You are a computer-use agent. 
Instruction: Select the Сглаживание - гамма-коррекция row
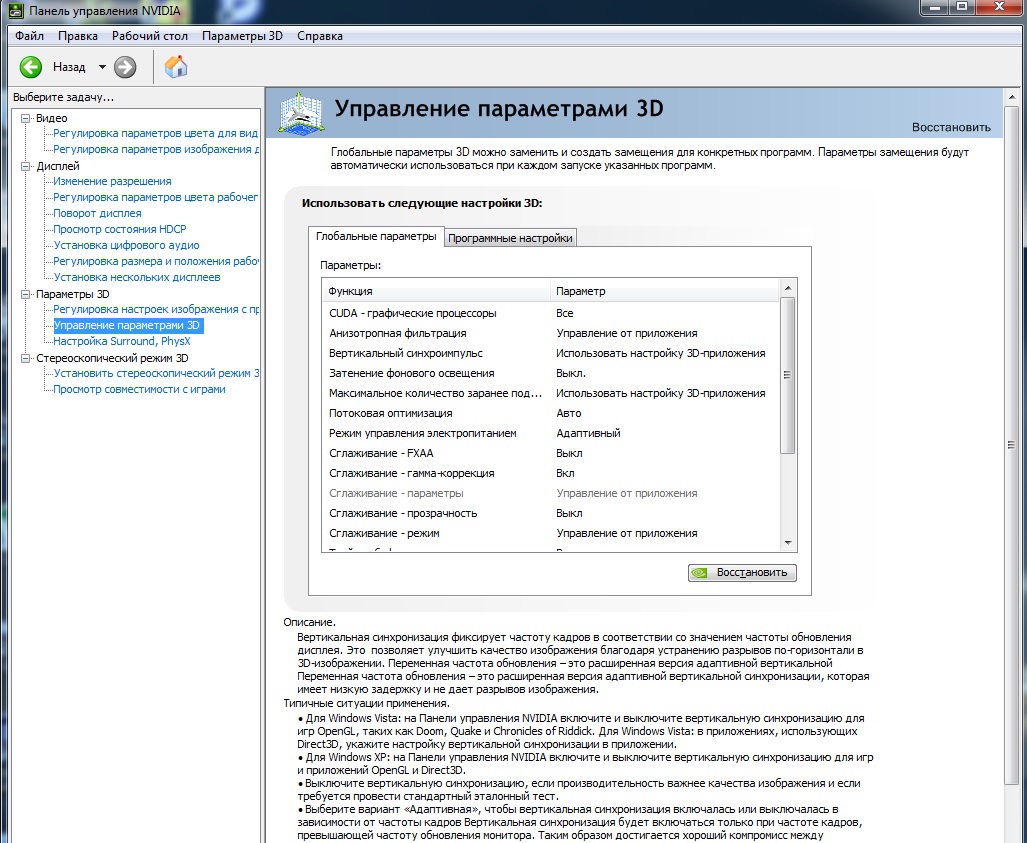(x=550, y=473)
